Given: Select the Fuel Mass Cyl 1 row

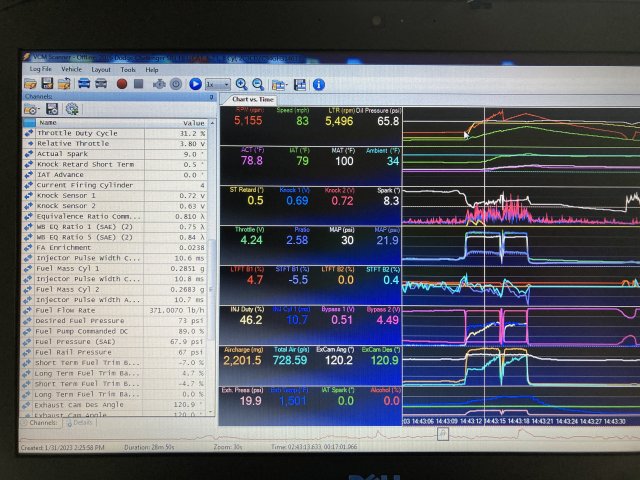Looking at the screenshot, I should click(114, 269).
